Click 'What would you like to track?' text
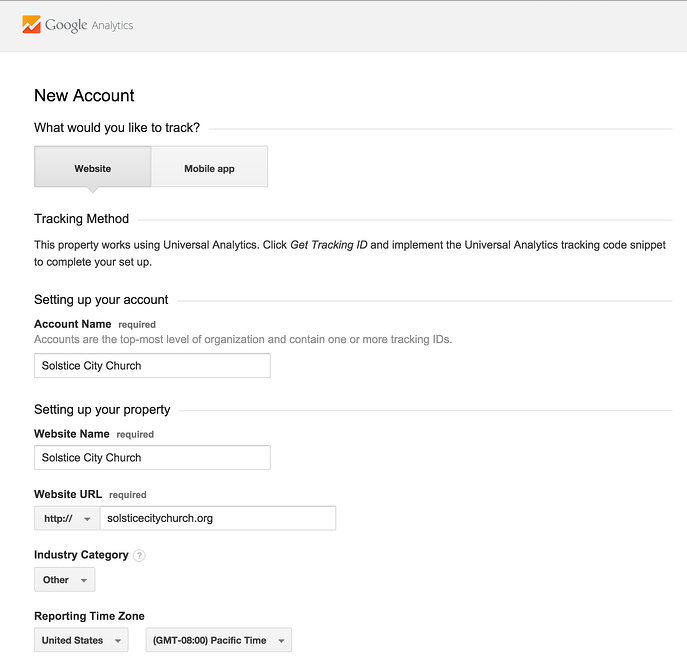Viewport: 687px width, 659px height. (x=117, y=128)
